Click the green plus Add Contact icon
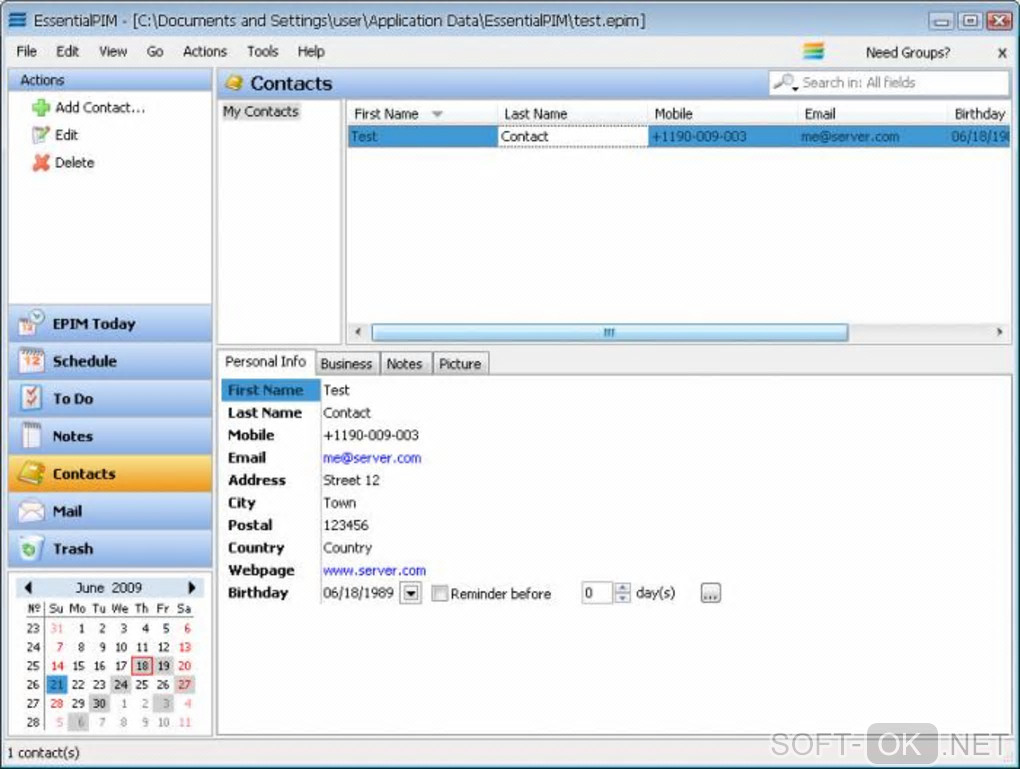Screen dimensions: 1020x769 coord(41,107)
